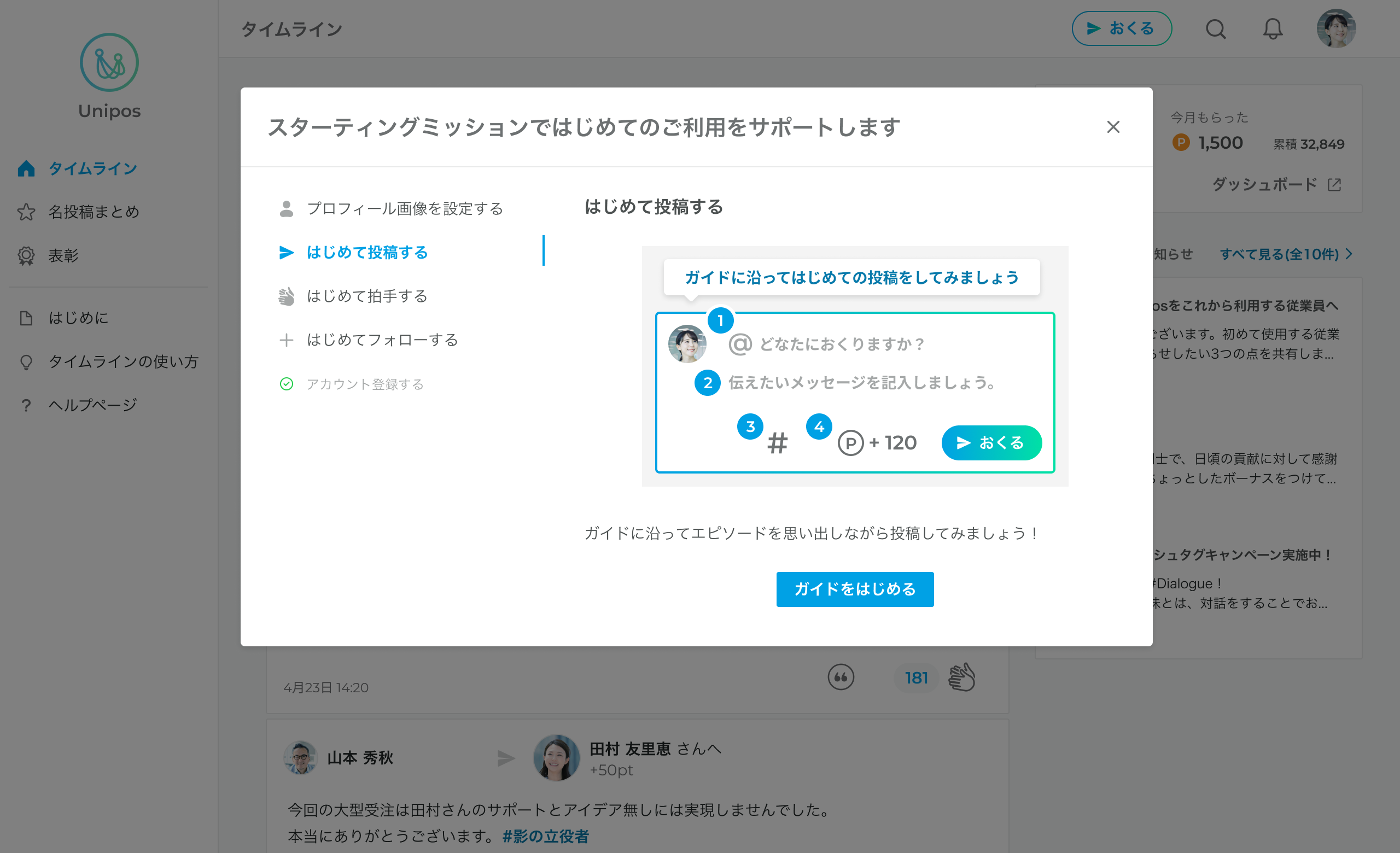Open 名投稿まとめ in the sidebar
Image resolution: width=1400 pixels, height=853 pixels.
94,212
